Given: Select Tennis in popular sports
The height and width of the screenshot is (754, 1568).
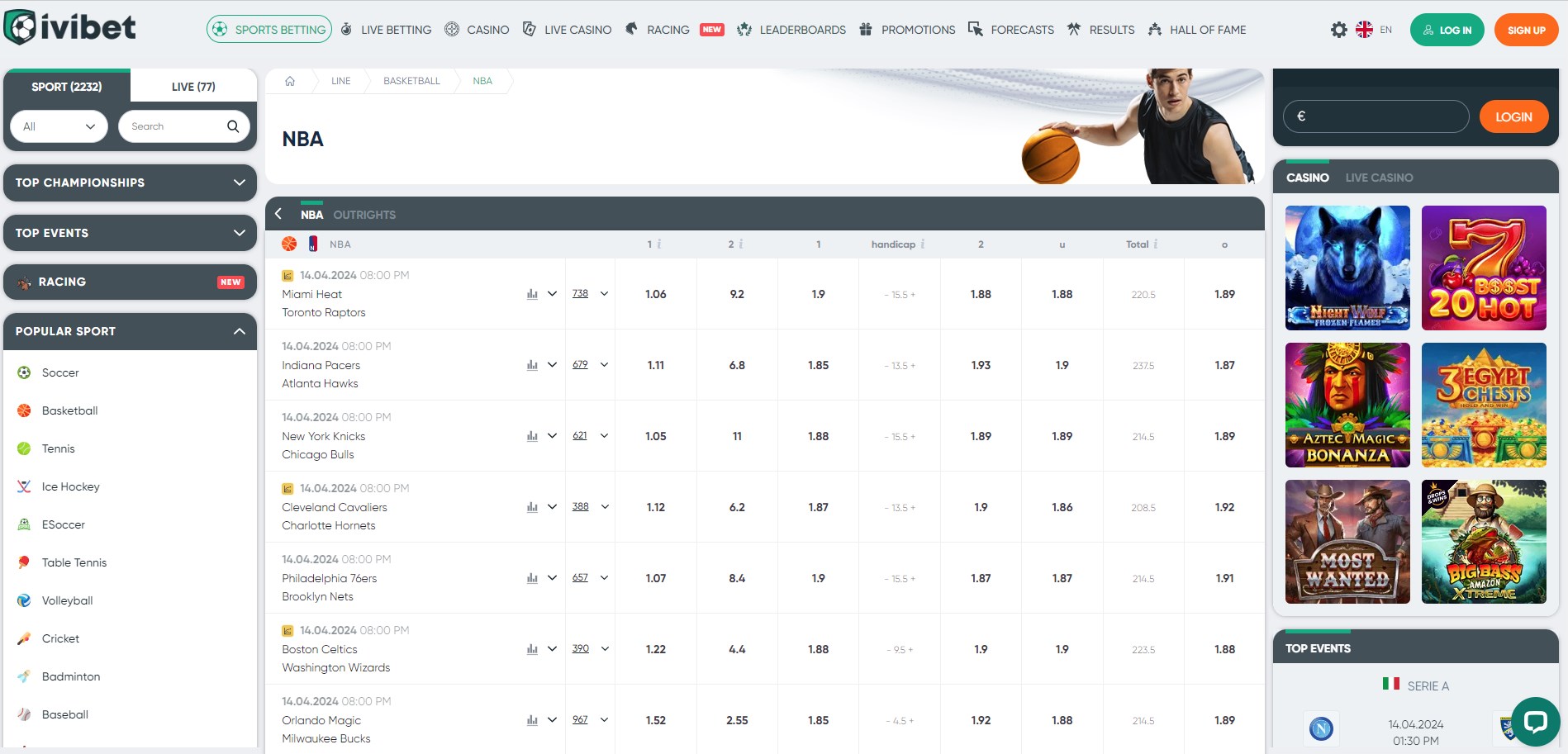Looking at the screenshot, I should coord(58,448).
